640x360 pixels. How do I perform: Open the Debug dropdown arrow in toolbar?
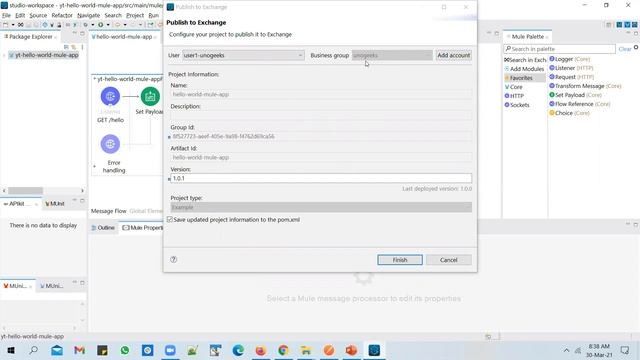tap(93, 25)
